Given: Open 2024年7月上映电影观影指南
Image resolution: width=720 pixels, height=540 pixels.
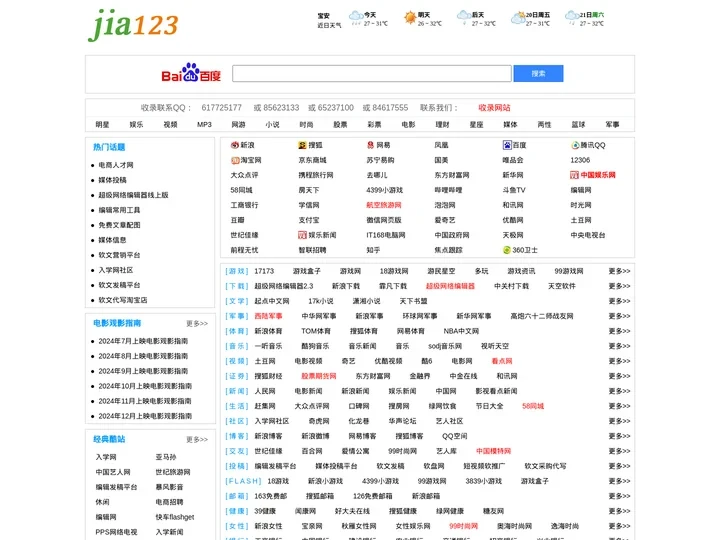Looking at the screenshot, I should (x=143, y=341).
